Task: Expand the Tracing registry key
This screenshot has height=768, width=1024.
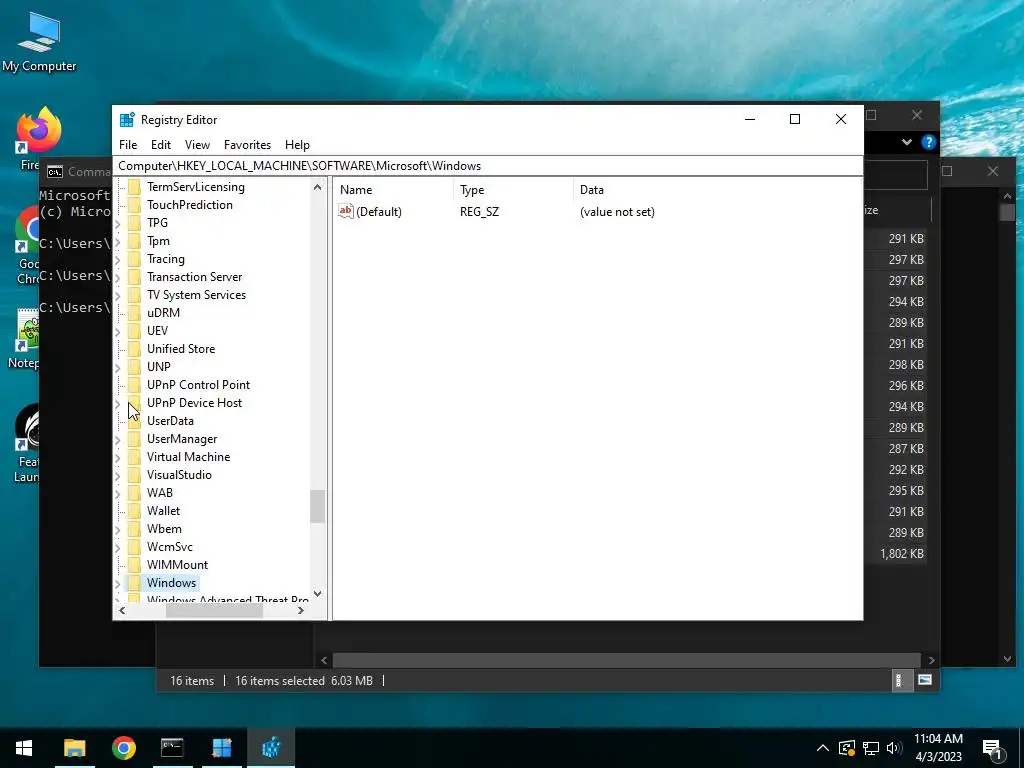Action: pos(118,259)
